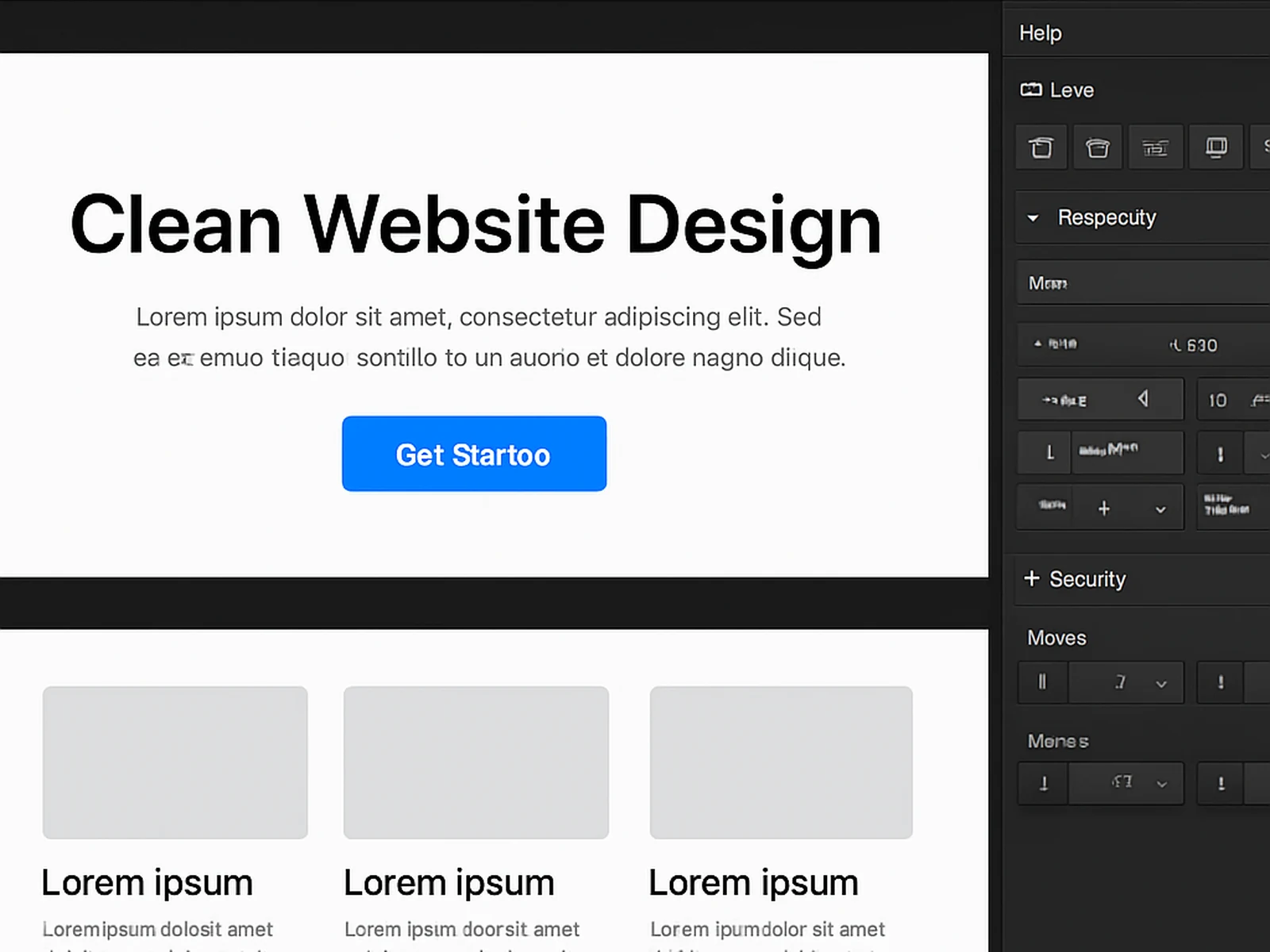Image resolution: width=1270 pixels, height=952 pixels.
Task: Click the exclamation icon in the Moves row
Action: (x=1220, y=682)
